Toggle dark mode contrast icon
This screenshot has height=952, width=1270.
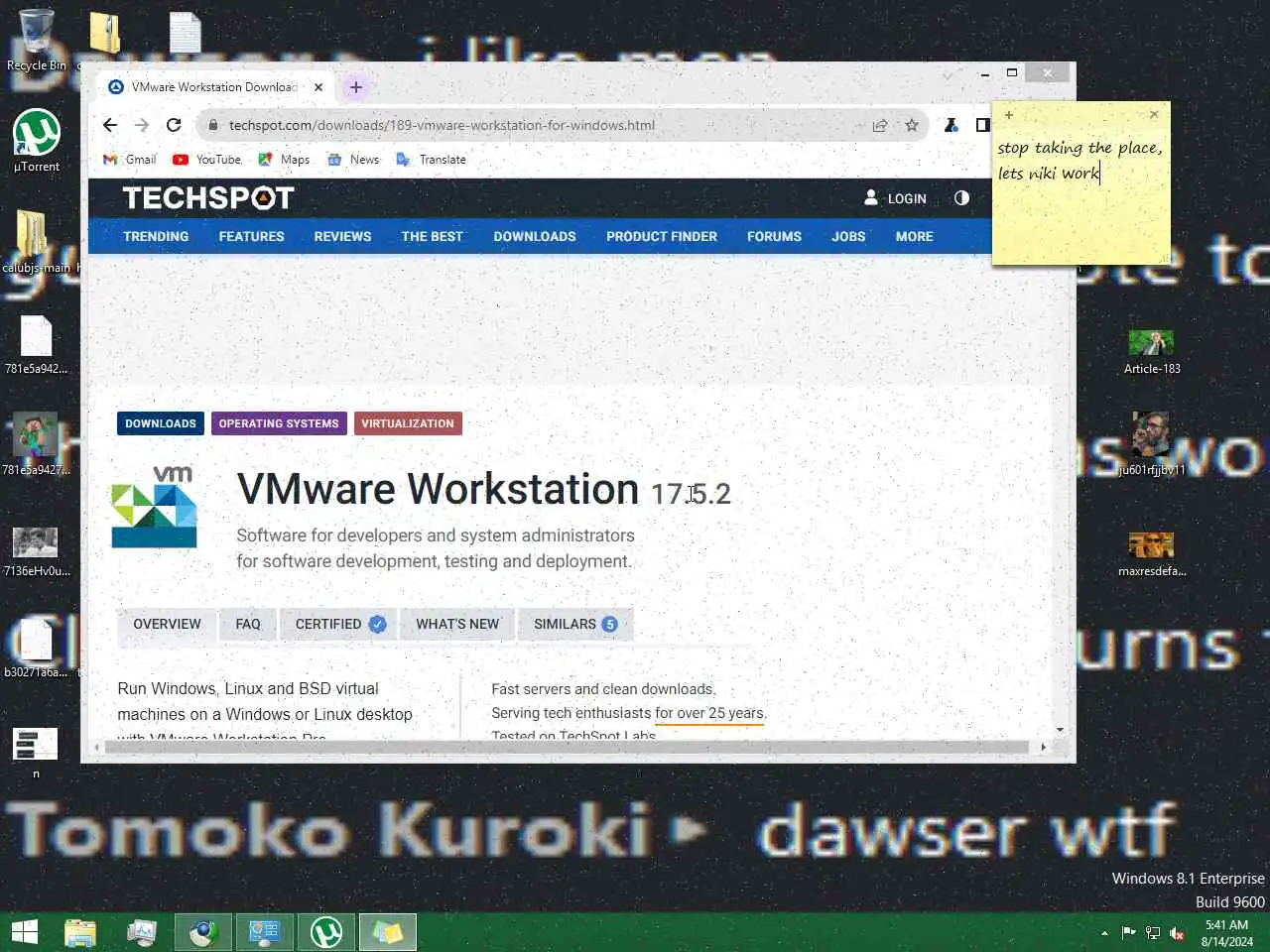pos(961,198)
